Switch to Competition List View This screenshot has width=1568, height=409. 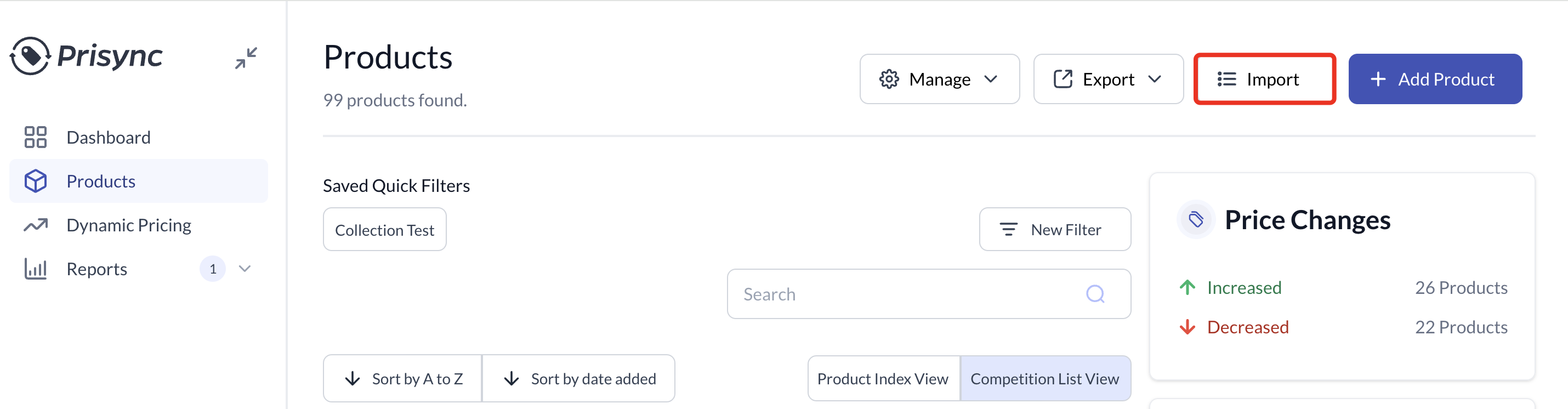(x=1044, y=378)
